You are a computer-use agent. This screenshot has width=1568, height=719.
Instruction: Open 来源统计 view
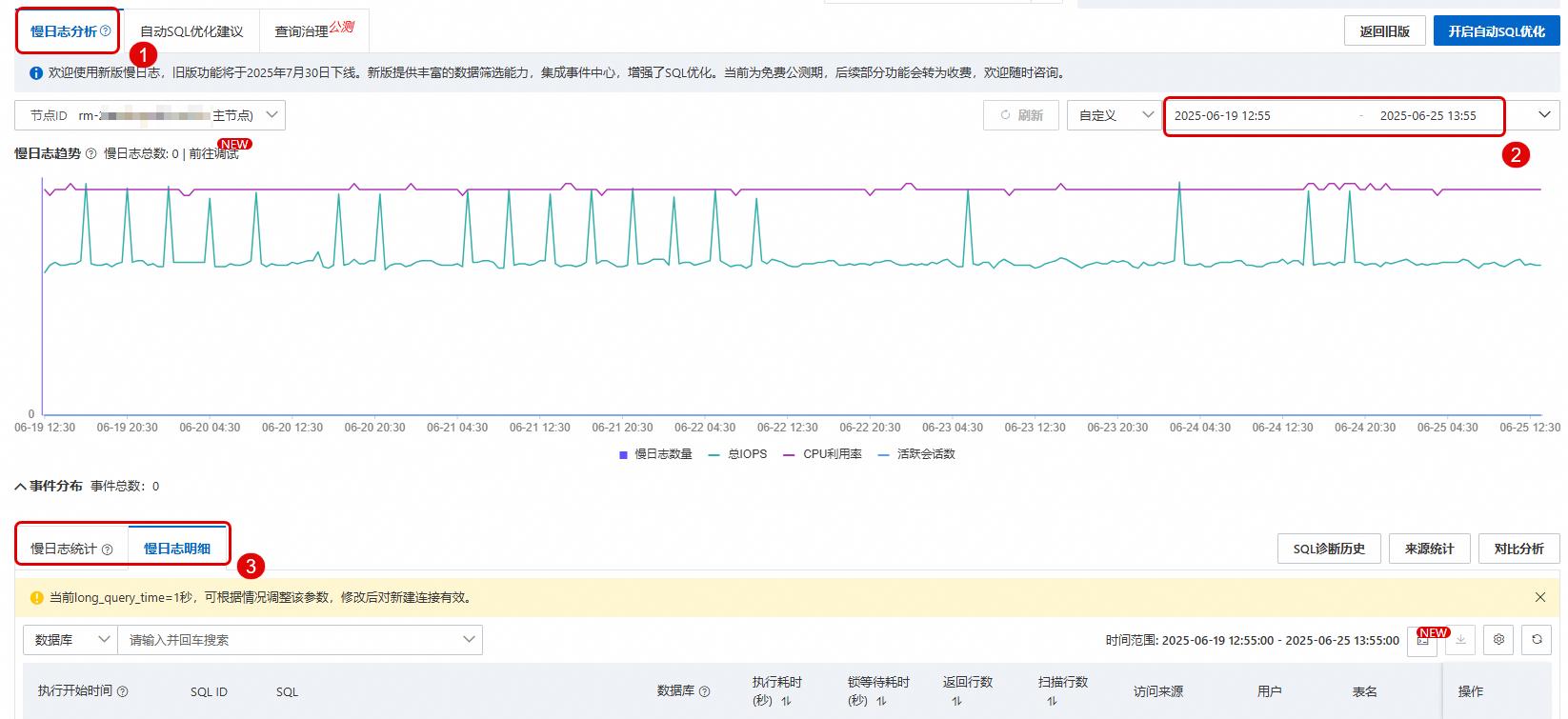click(1429, 549)
